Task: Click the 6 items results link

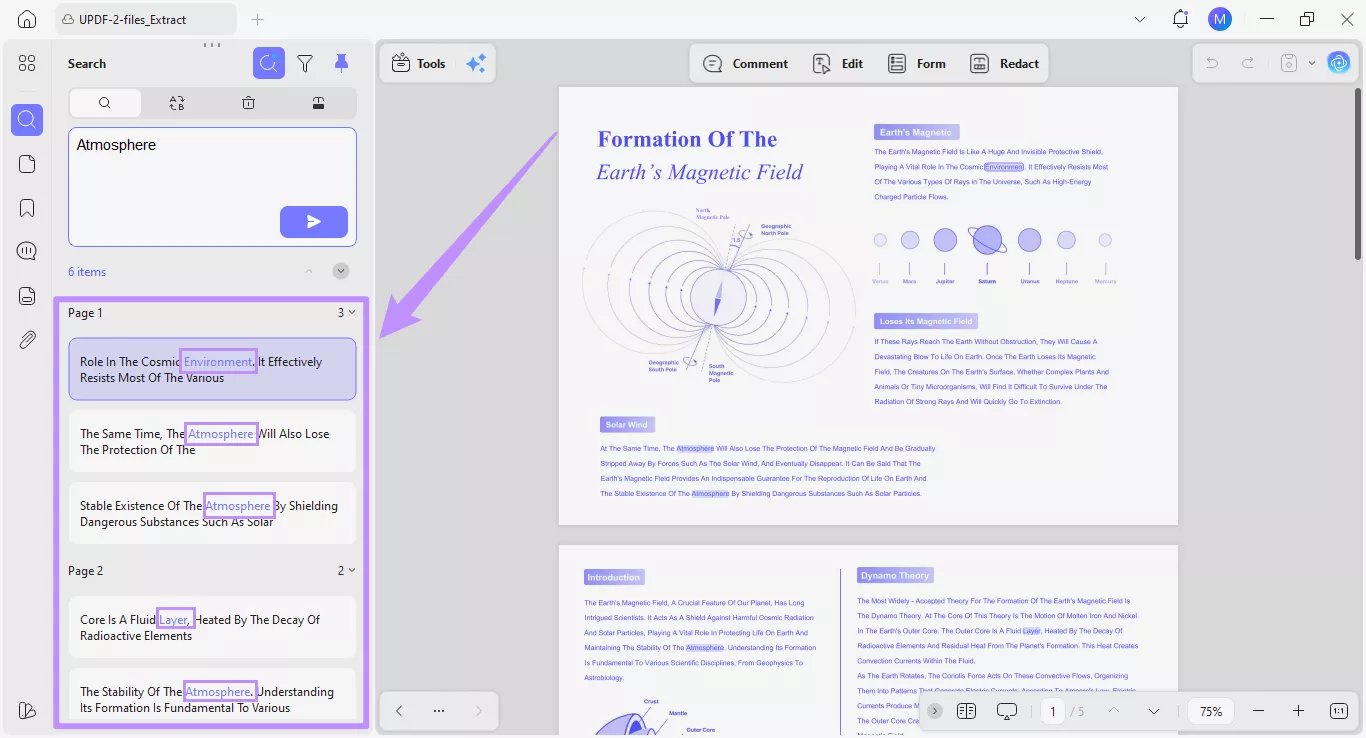Action: (x=86, y=271)
